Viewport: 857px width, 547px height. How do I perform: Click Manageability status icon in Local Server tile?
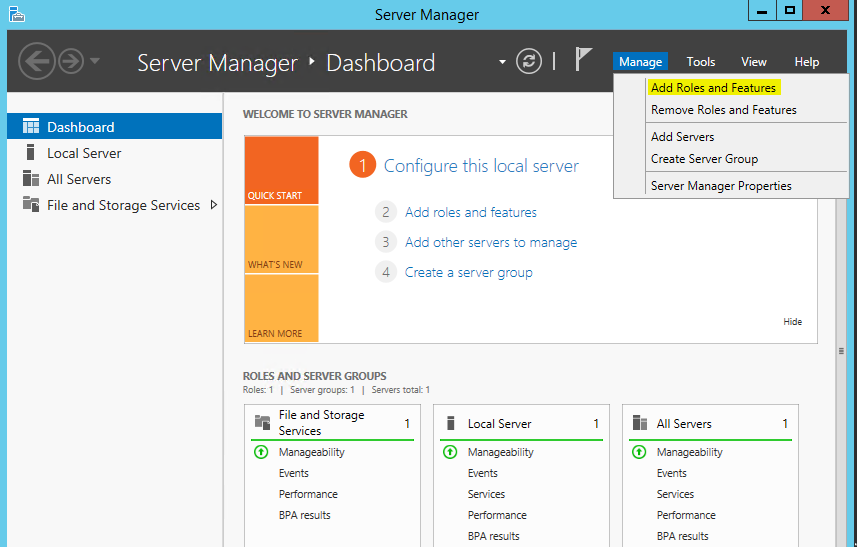[x=450, y=452]
